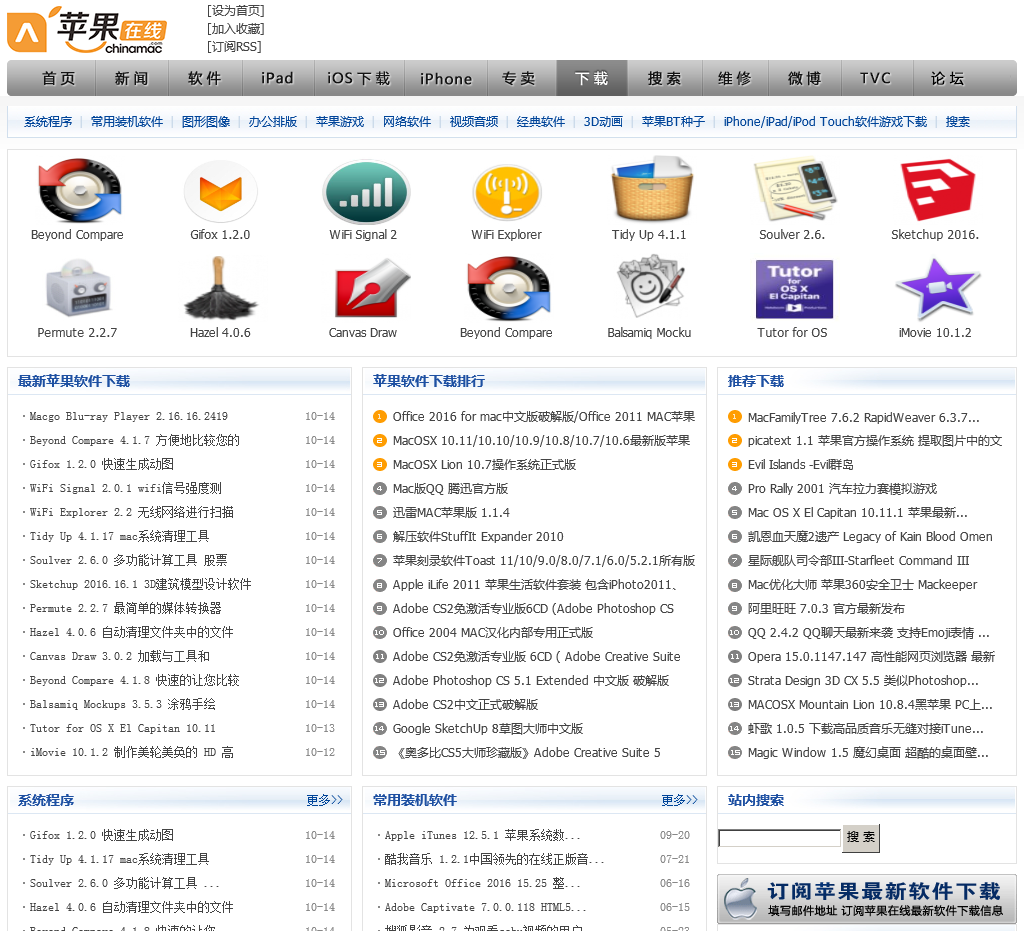
Task: Open the iPad navigation tab
Action: coord(278,78)
